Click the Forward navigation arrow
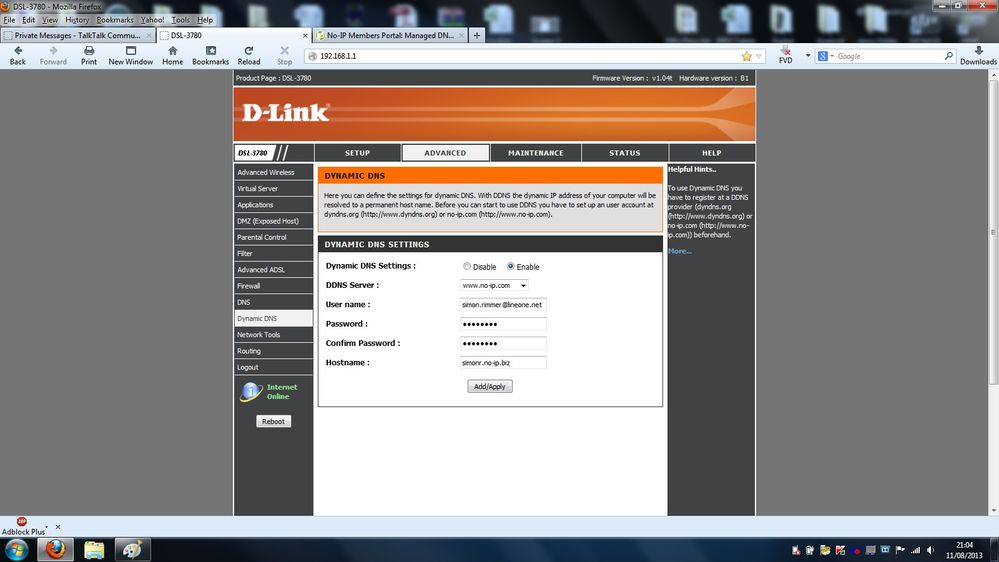 tap(53, 51)
